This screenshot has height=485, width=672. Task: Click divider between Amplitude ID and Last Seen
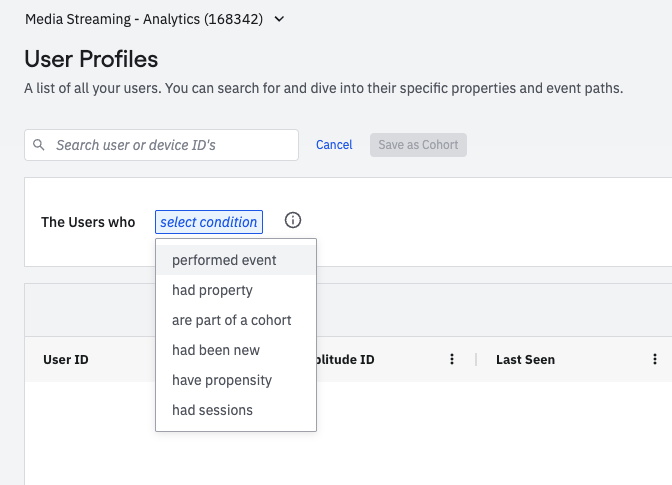pos(476,360)
